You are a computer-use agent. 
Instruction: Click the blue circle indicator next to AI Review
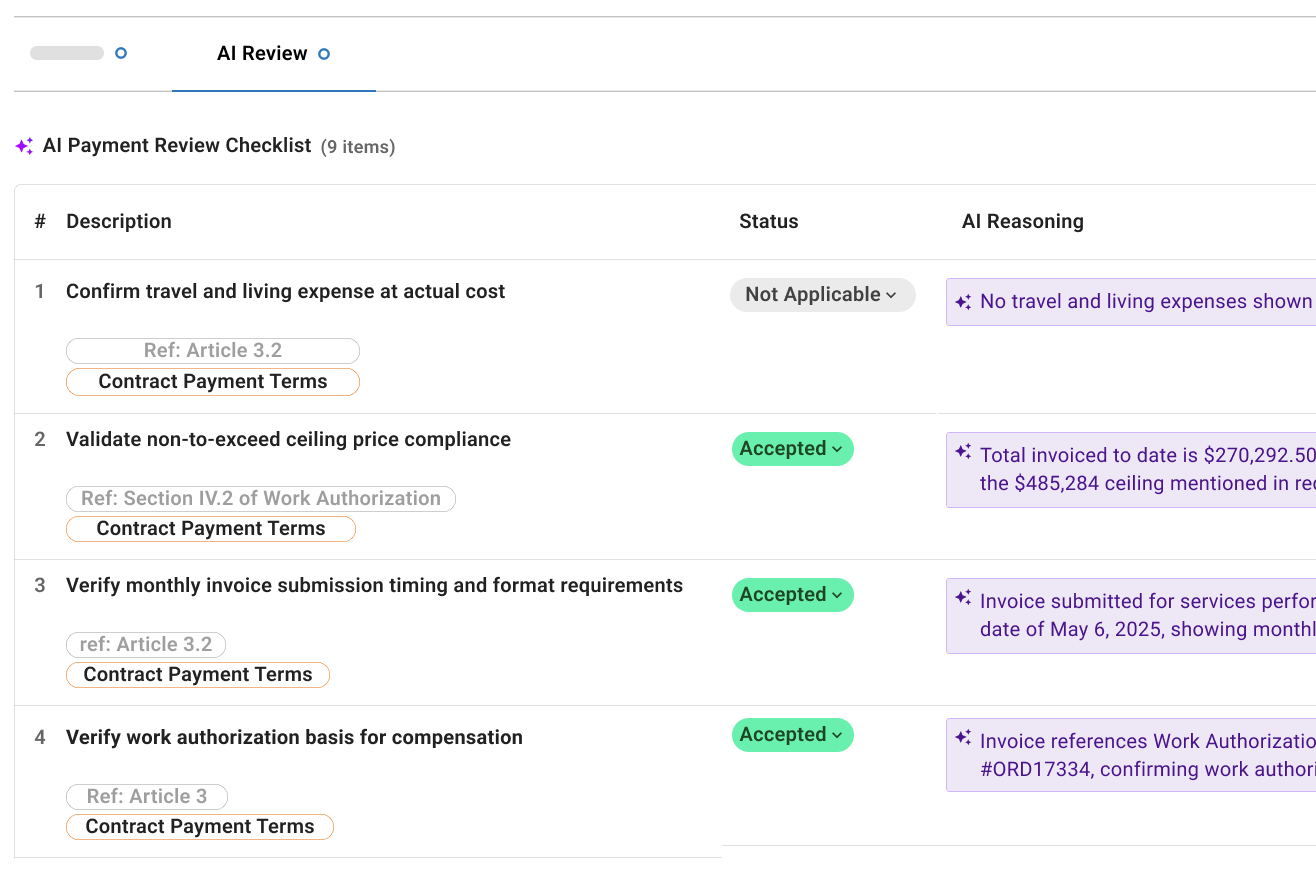click(324, 54)
